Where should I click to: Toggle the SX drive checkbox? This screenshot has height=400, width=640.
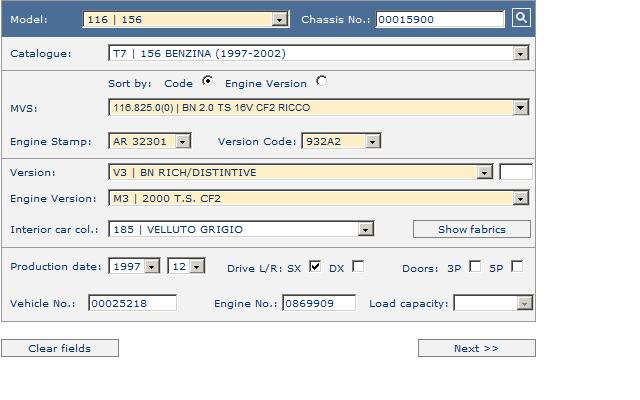click(315, 267)
